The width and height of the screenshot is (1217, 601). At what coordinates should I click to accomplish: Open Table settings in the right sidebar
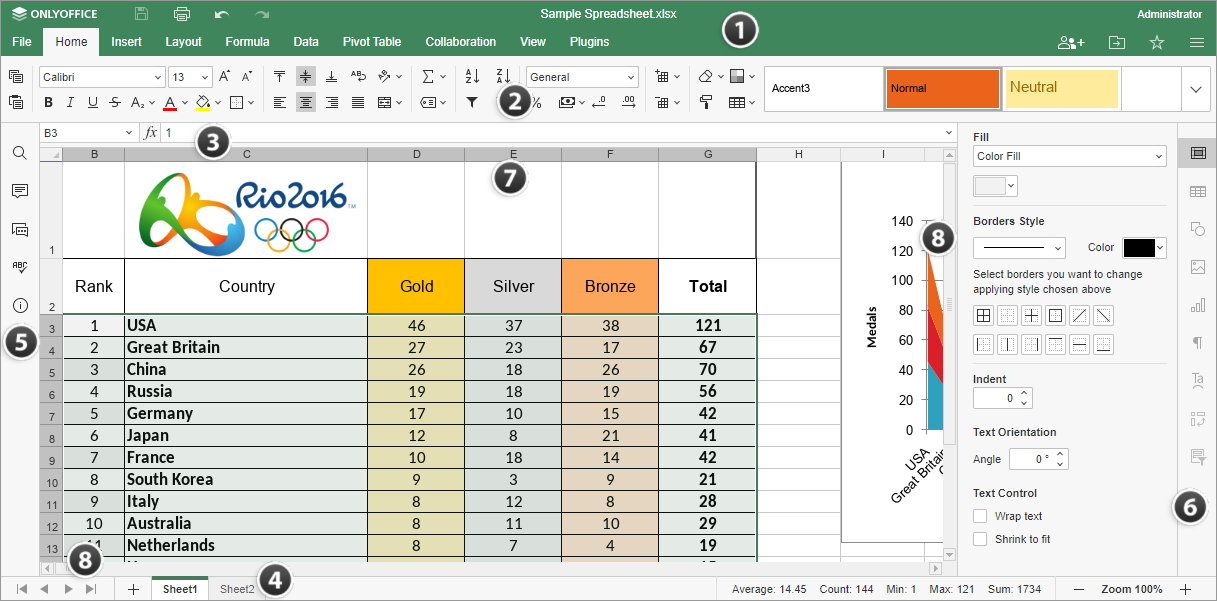1197,191
